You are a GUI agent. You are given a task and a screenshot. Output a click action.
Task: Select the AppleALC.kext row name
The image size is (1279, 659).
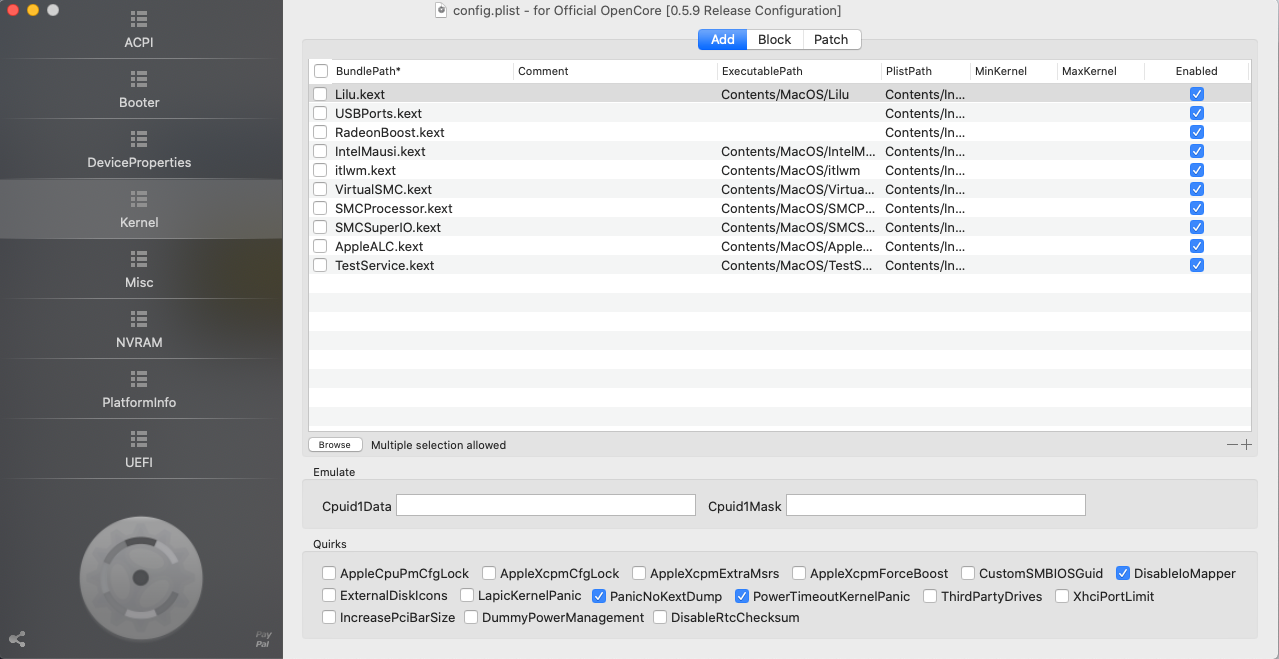[x=379, y=246]
